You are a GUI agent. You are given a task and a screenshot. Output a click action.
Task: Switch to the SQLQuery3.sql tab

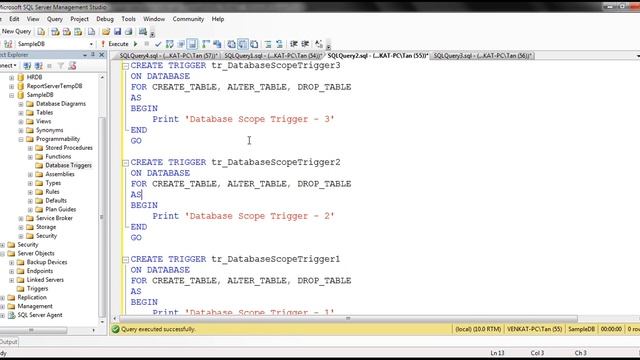tap(482, 56)
